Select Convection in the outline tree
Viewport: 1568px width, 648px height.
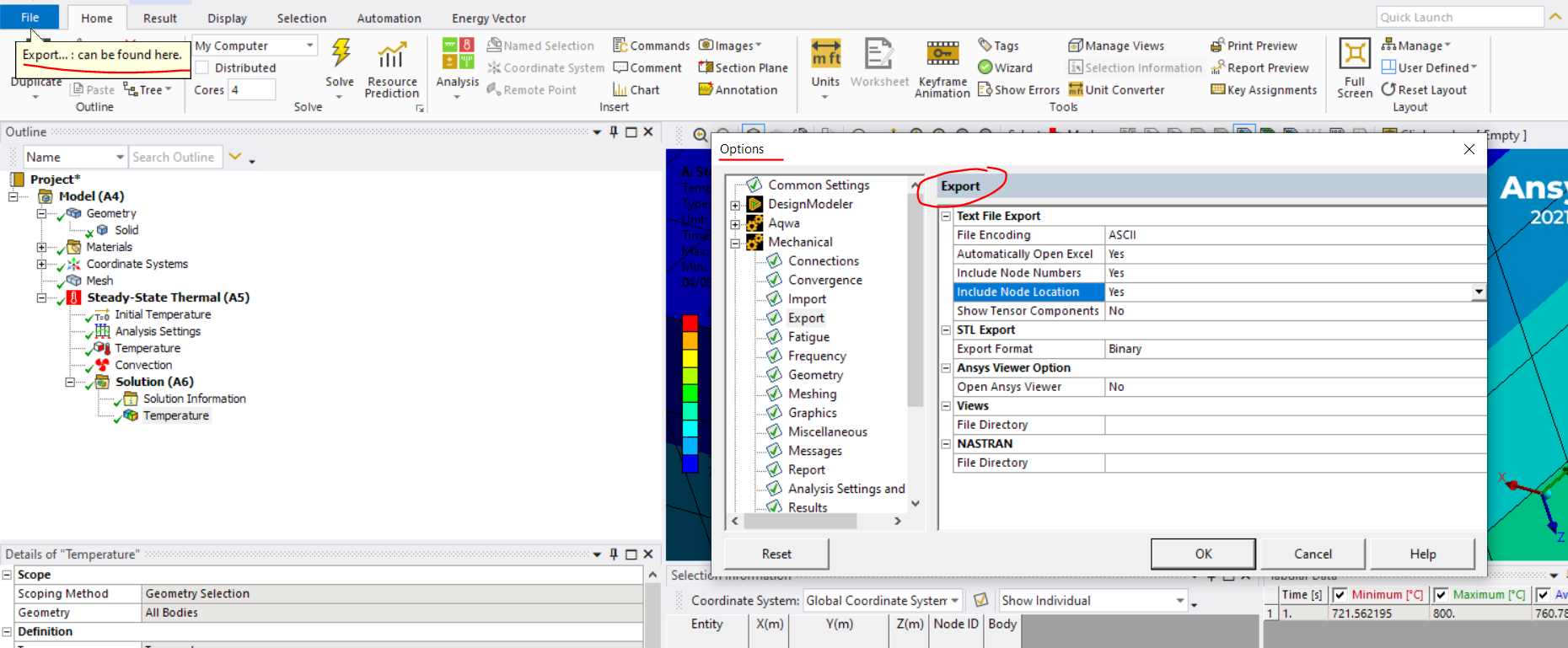pyautogui.click(x=143, y=365)
